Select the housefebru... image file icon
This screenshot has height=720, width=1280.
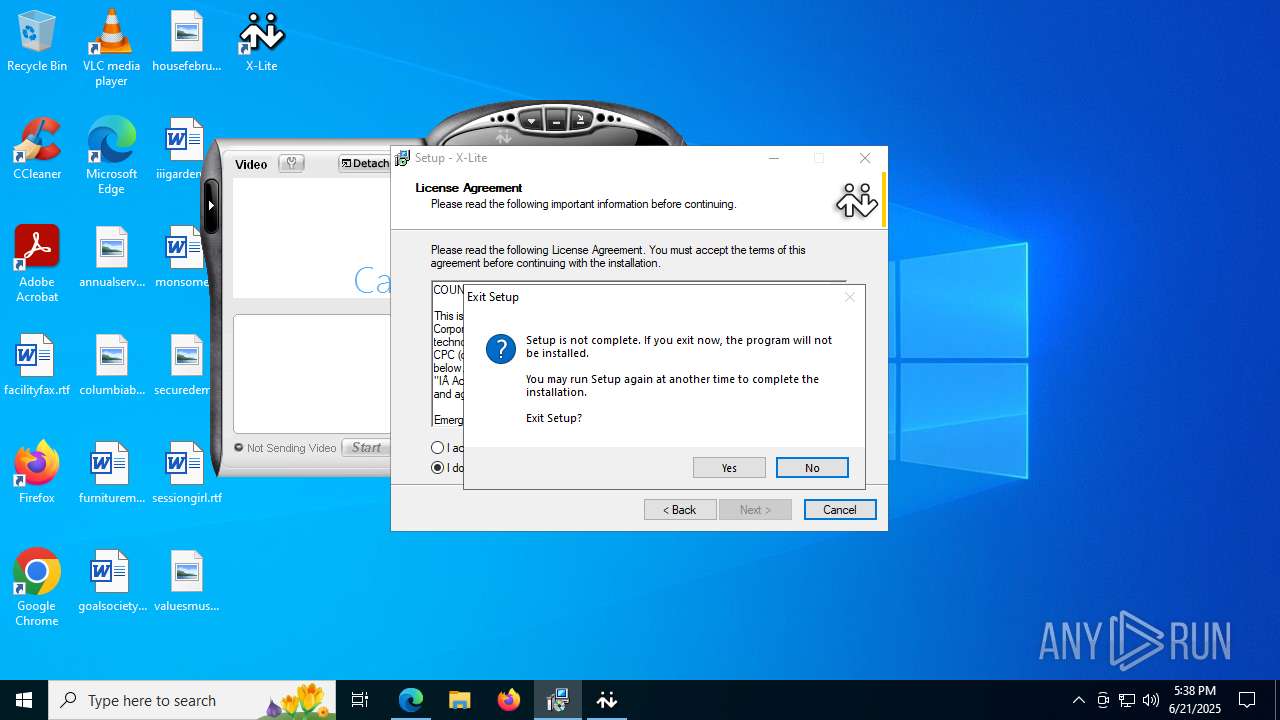pos(186,42)
